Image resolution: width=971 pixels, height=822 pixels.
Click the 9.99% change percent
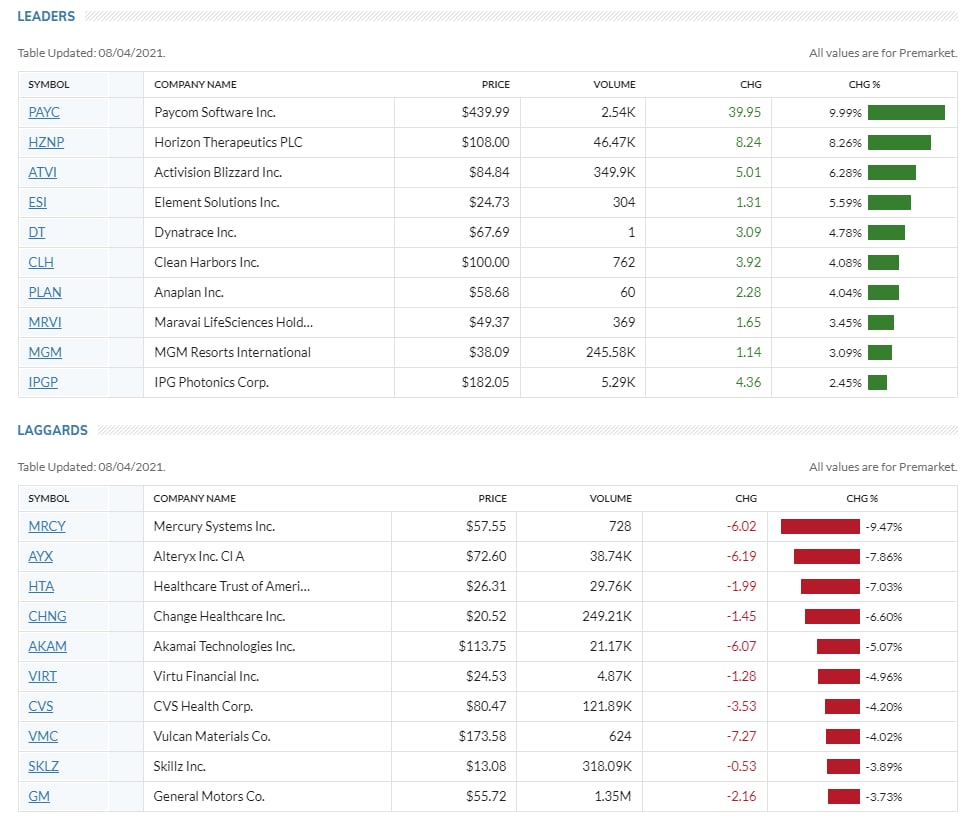pyautogui.click(x=845, y=113)
